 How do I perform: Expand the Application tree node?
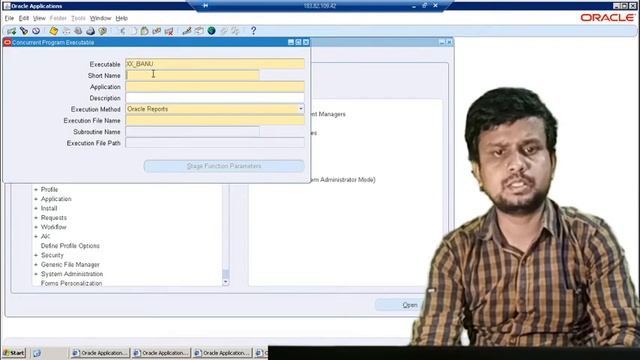click(36, 199)
